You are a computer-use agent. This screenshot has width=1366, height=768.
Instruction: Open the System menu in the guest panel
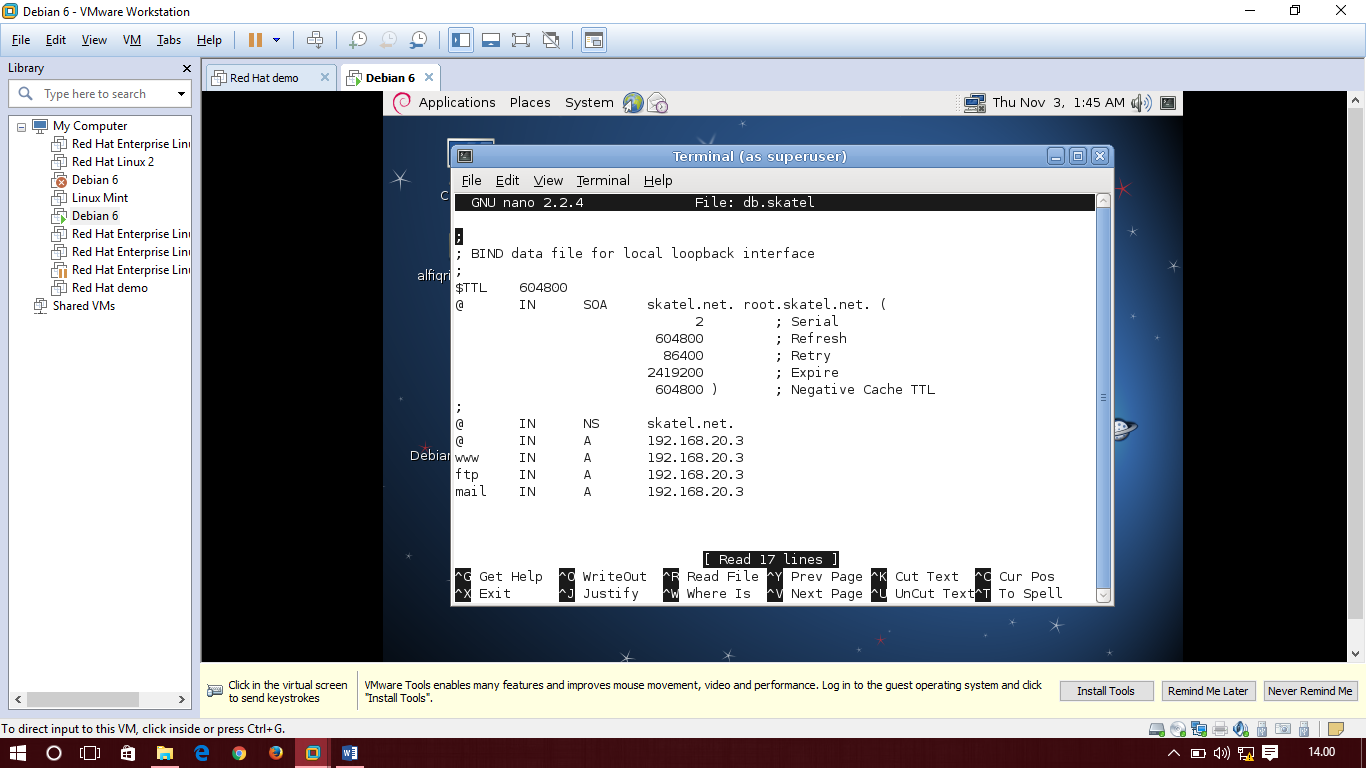pyautogui.click(x=589, y=102)
